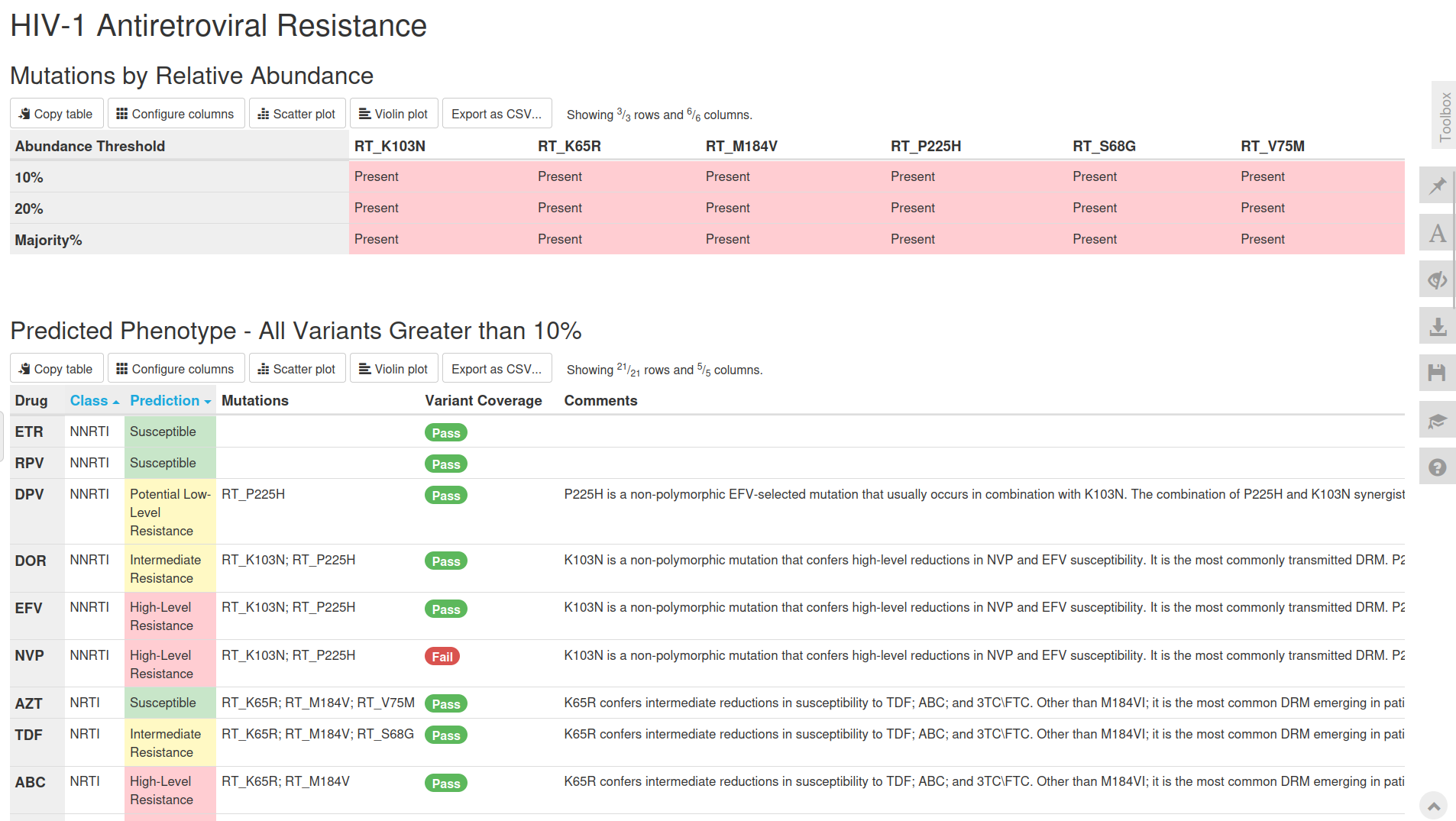Viewport: 1456px width, 821px height.
Task: Sort by the Prediction column header
Action: tap(170, 401)
